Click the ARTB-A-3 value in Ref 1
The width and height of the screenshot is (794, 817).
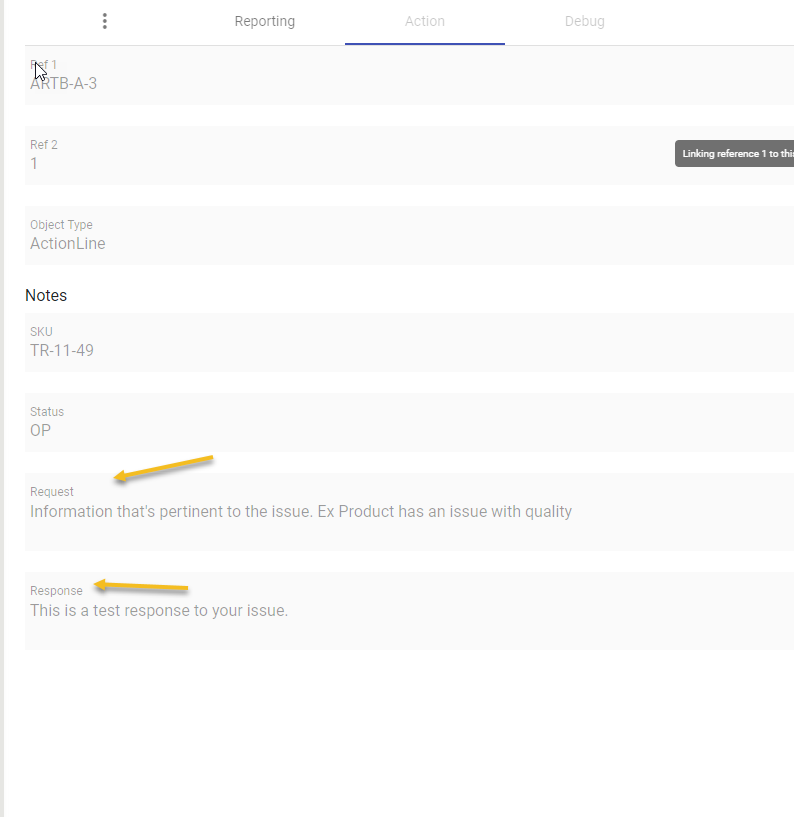pyautogui.click(x=64, y=84)
